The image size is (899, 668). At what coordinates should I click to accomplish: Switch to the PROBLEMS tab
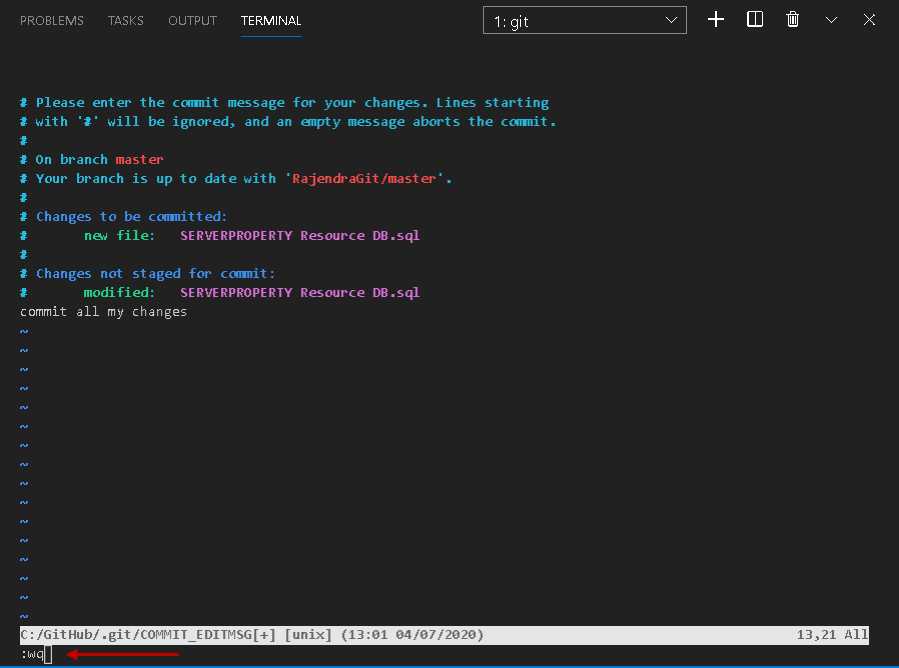coord(52,21)
